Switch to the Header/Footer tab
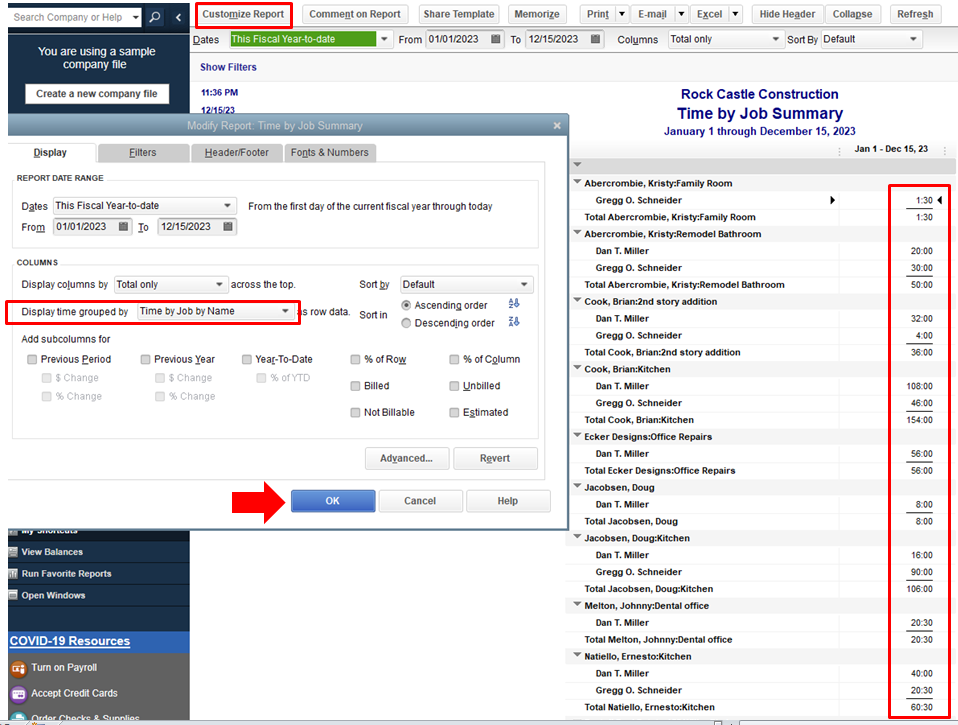Viewport: 958px width, 725px height. 237,153
